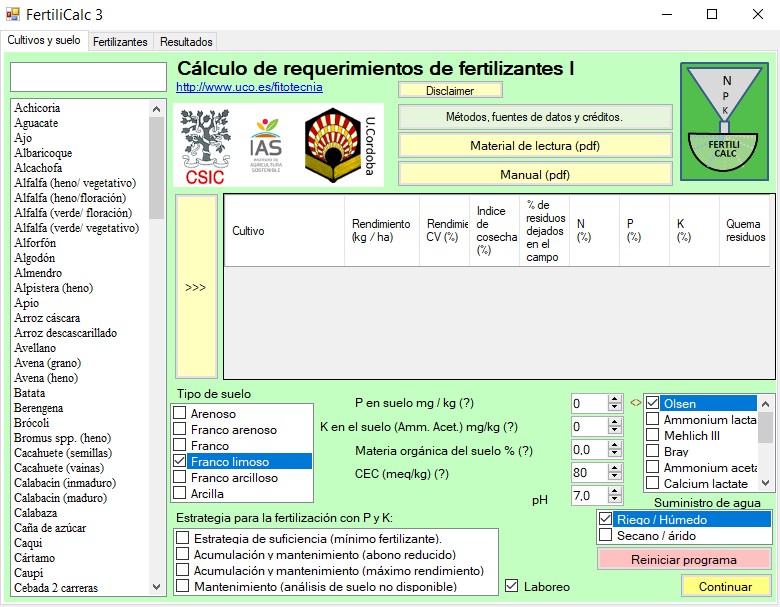Select Algodón in crop list

(x=34, y=258)
